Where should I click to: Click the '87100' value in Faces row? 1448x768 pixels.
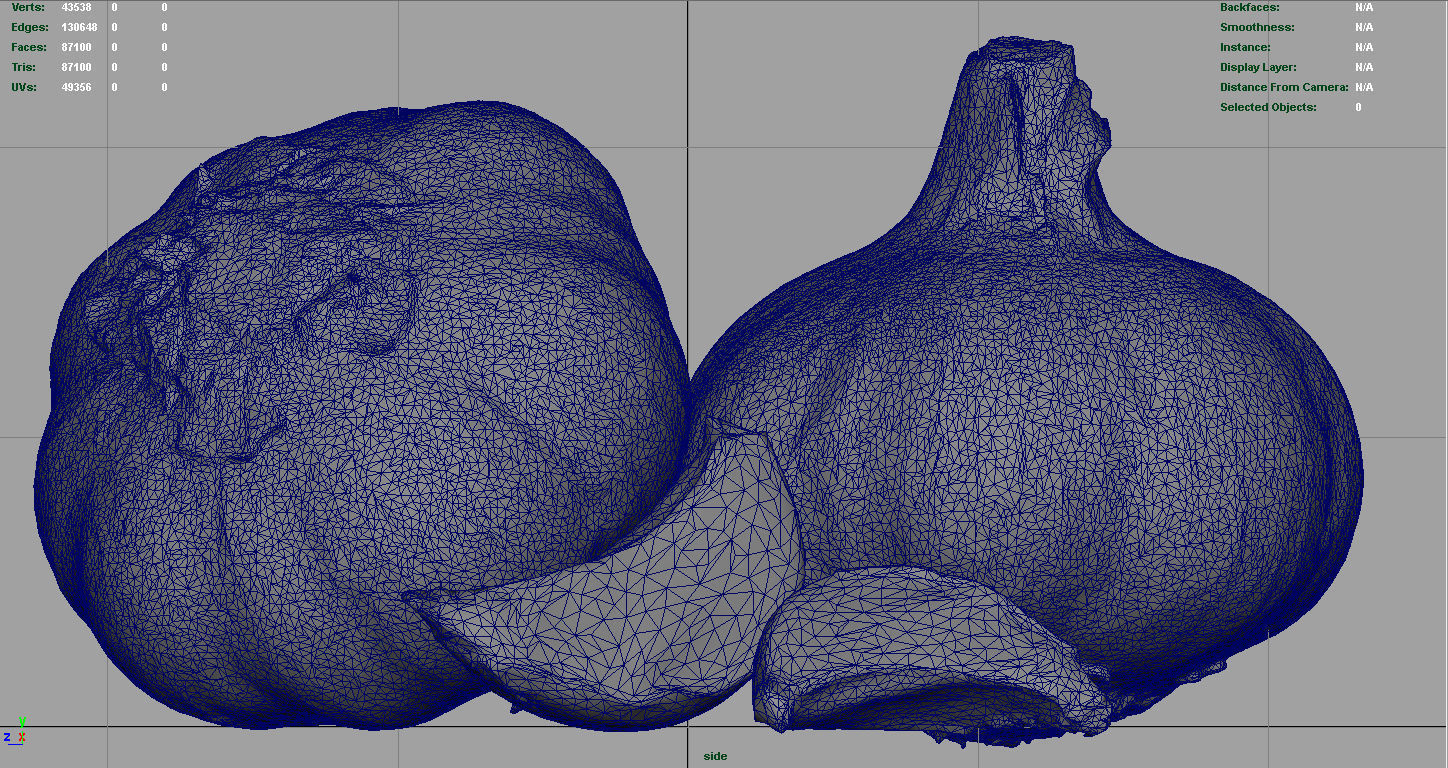pos(76,47)
